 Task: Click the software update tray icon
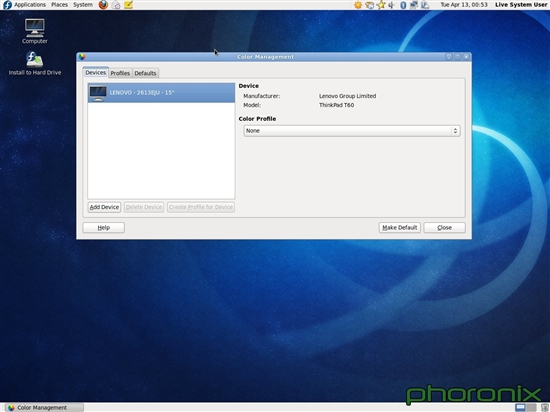[369, 5]
